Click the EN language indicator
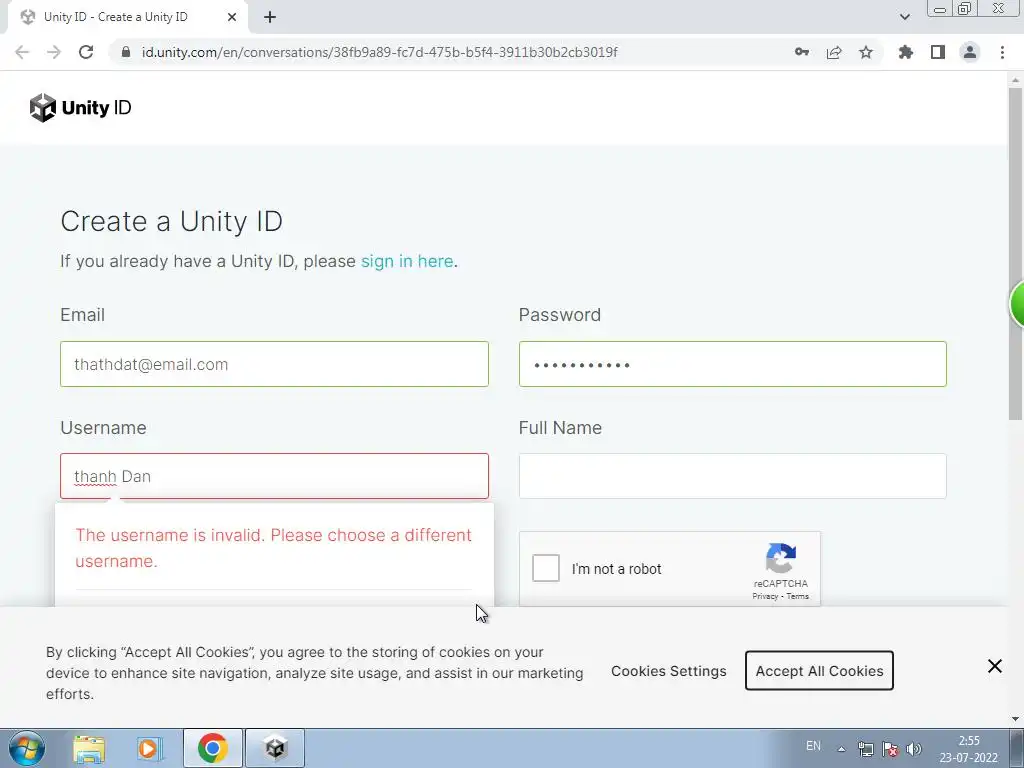 point(813,746)
